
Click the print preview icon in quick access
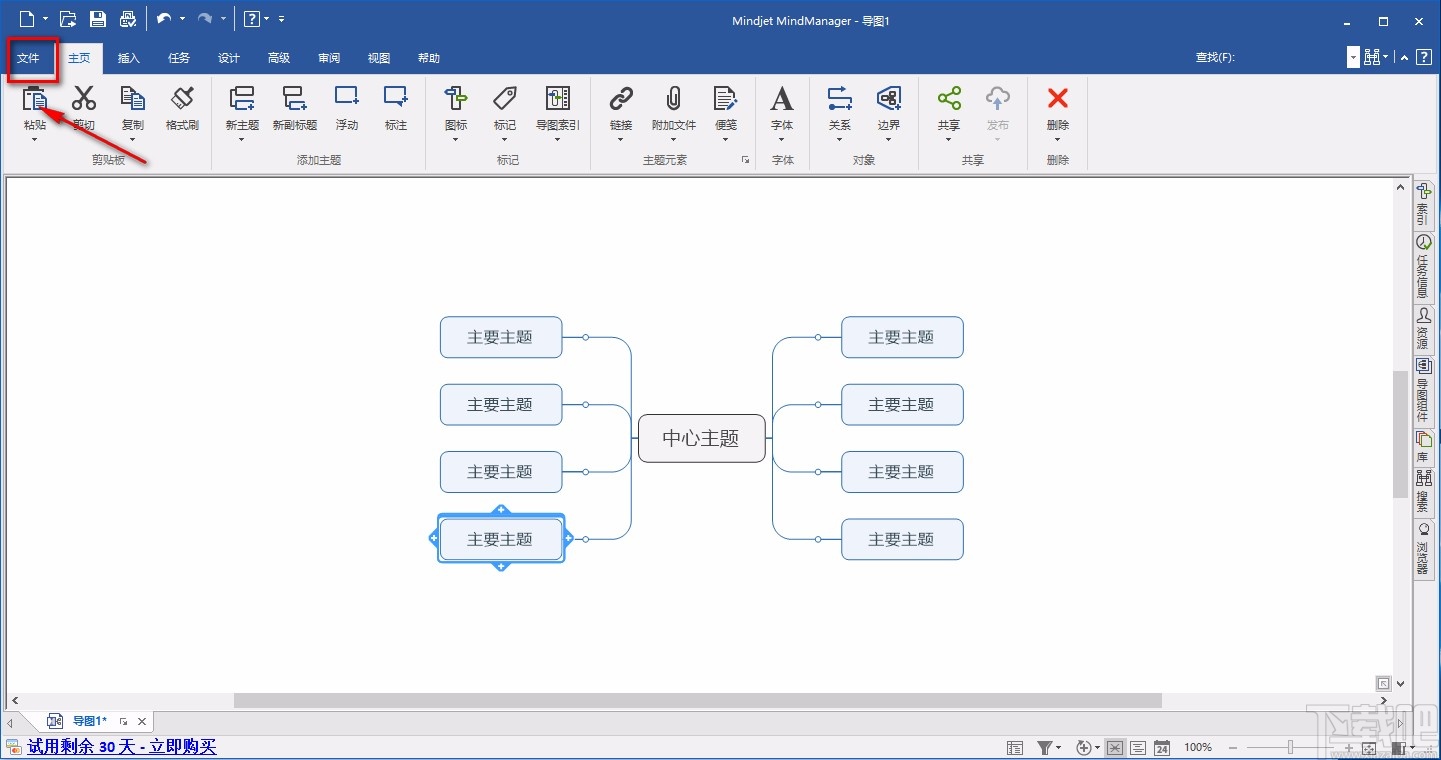coord(127,18)
